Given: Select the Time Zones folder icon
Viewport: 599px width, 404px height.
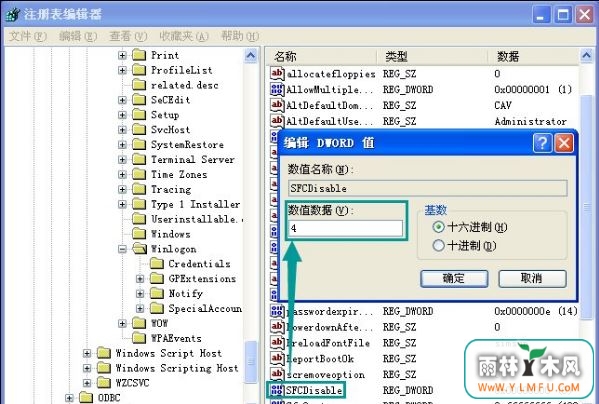Looking at the screenshot, I should (139, 174).
